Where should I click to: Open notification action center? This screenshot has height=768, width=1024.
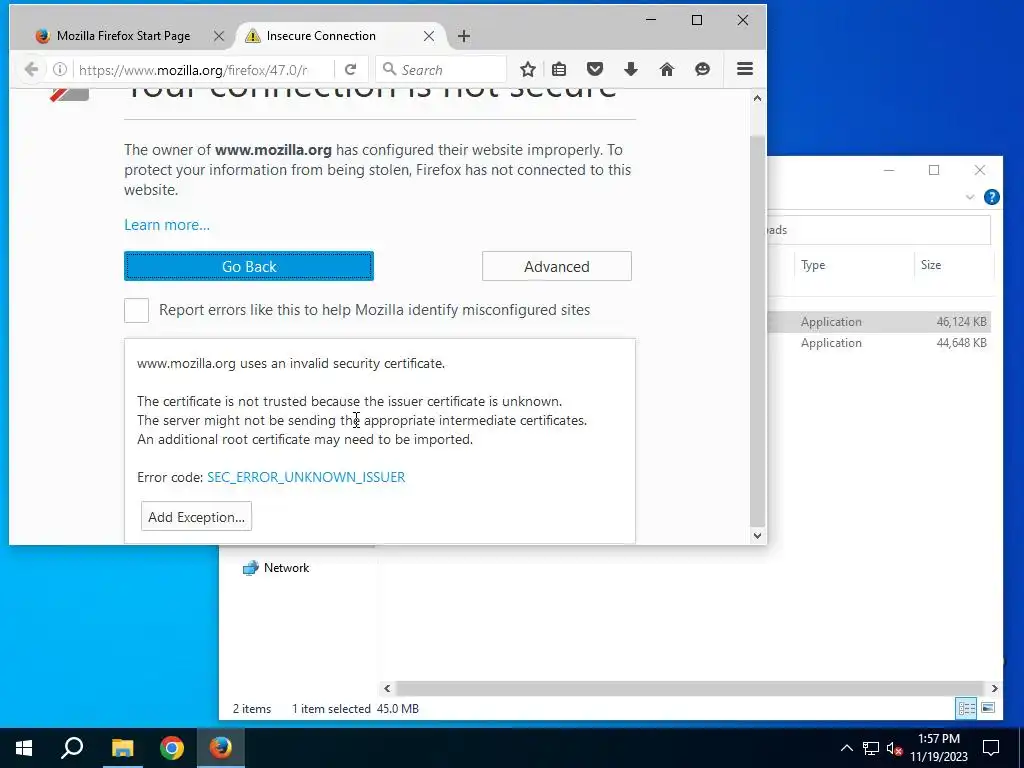pos(991,748)
